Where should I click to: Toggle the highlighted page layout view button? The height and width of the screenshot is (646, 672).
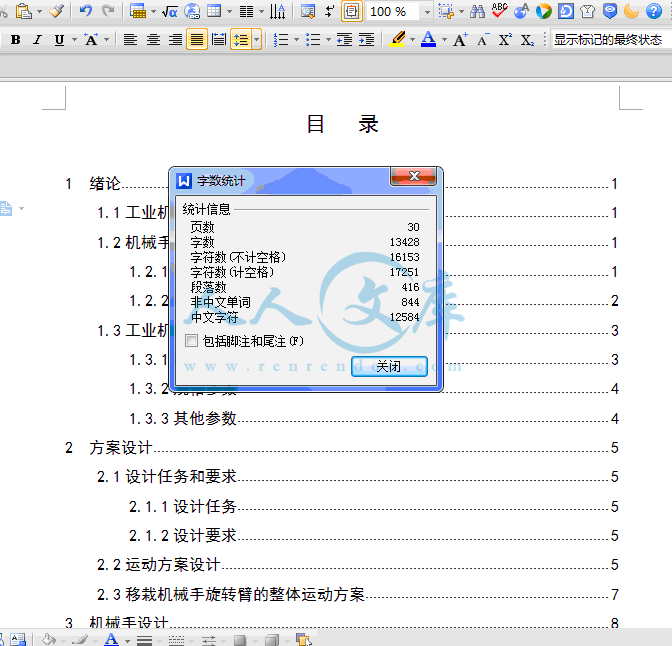tap(351, 11)
